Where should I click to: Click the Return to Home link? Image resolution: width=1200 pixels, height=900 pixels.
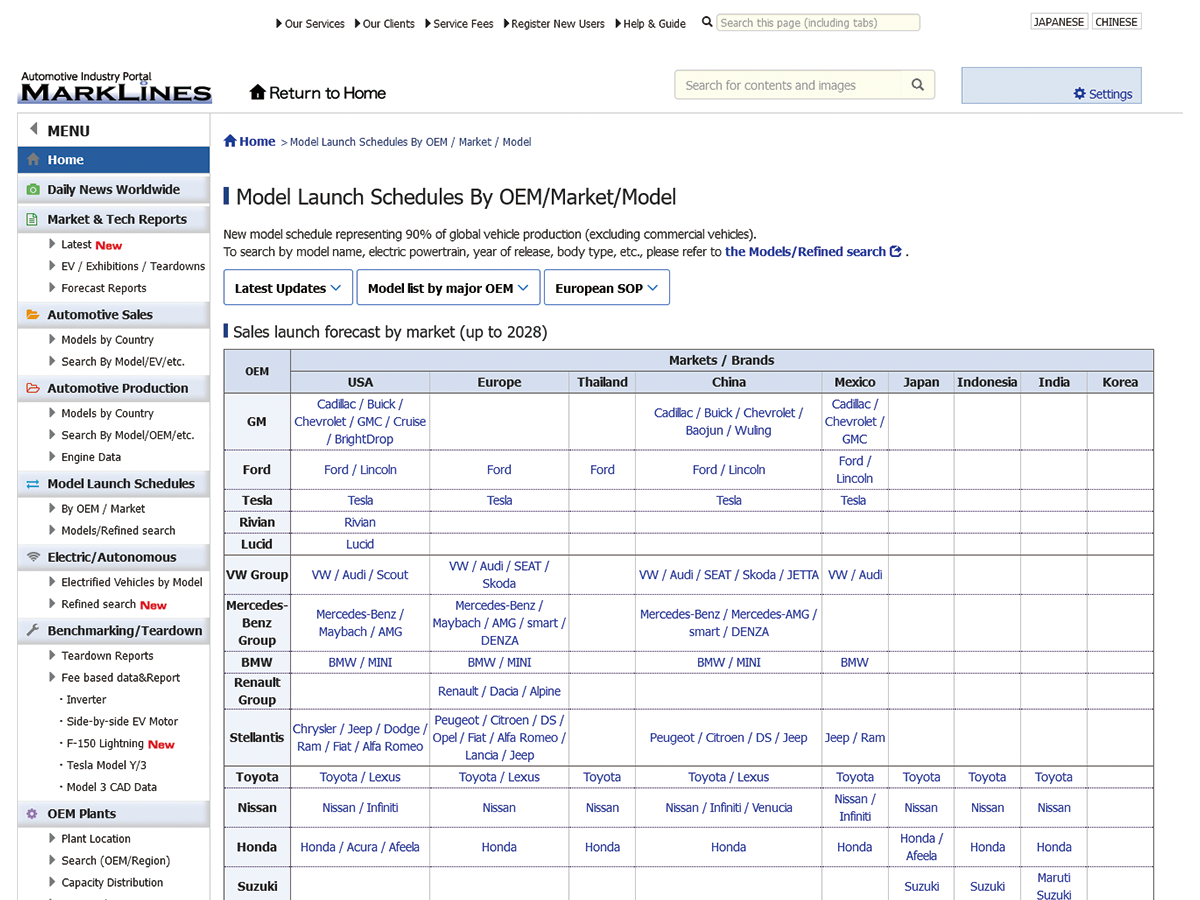(x=317, y=93)
